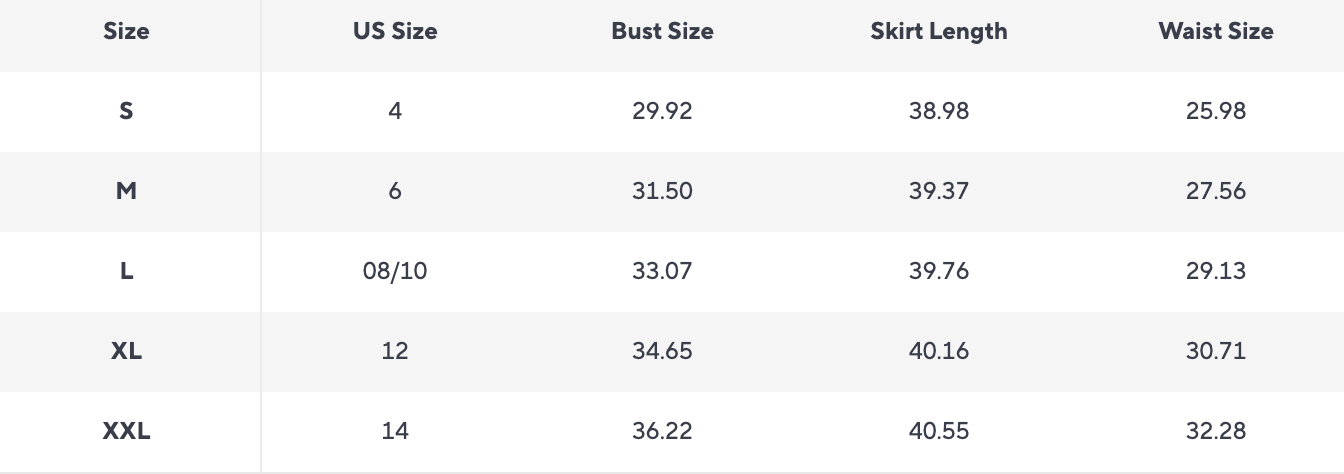Click US size value 14
Image resolution: width=1344 pixels, height=474 pixels.
[395, 431]
